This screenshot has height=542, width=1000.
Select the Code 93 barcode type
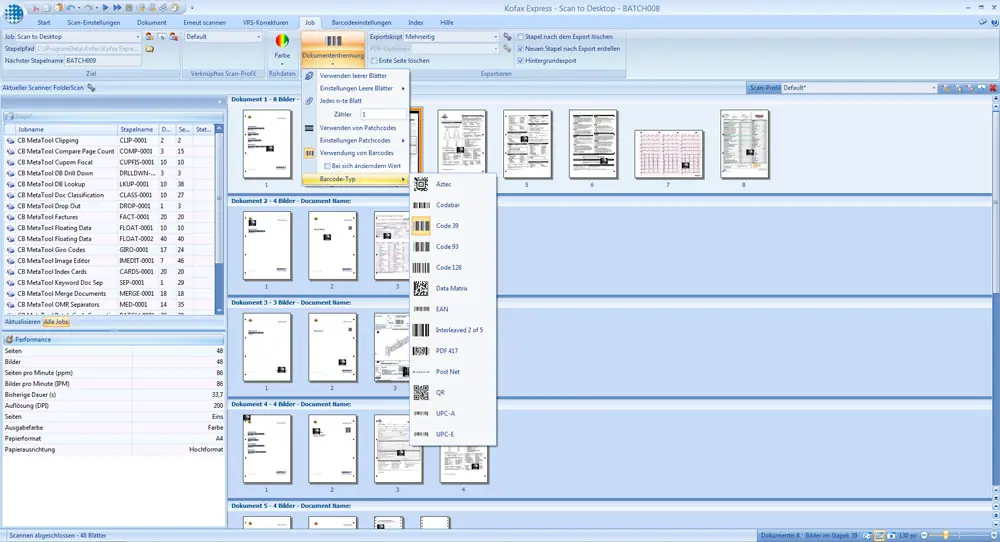click(x=453, y=247)
